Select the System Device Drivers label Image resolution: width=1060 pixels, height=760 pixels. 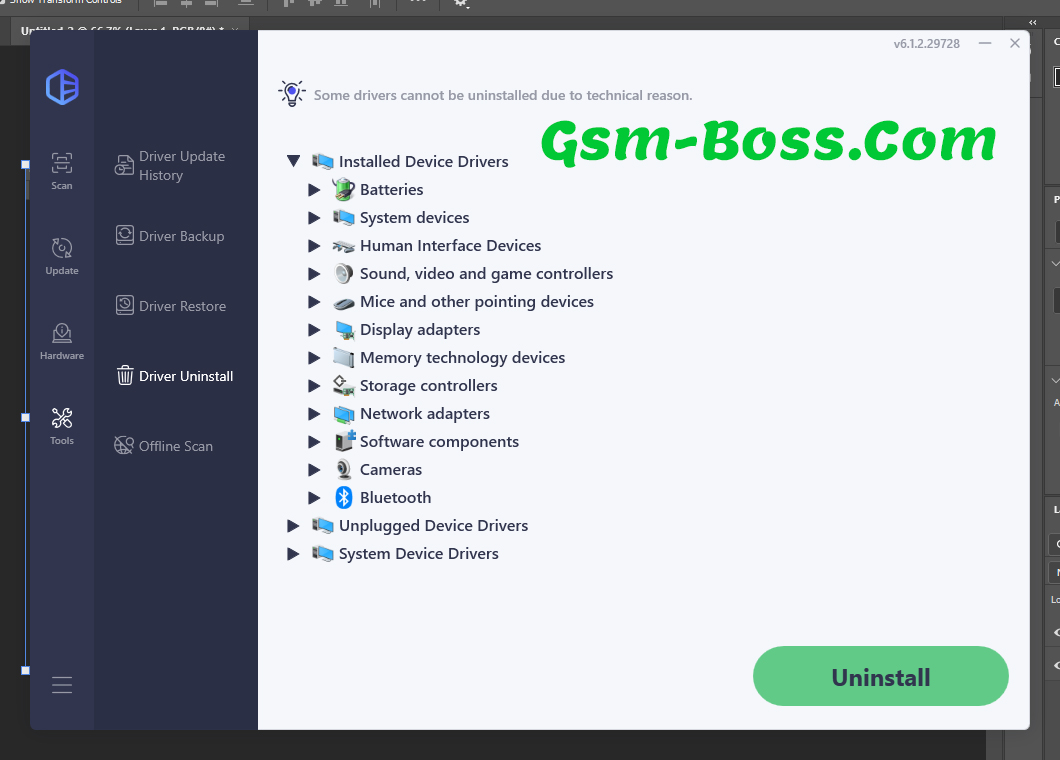click(418, 554)
